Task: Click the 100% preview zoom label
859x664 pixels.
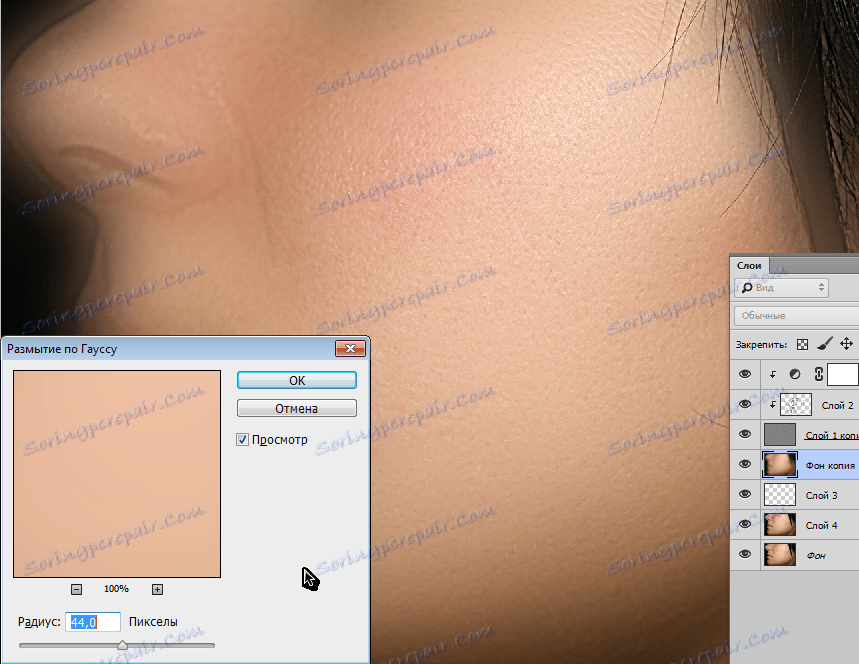Action: (116, 589)
